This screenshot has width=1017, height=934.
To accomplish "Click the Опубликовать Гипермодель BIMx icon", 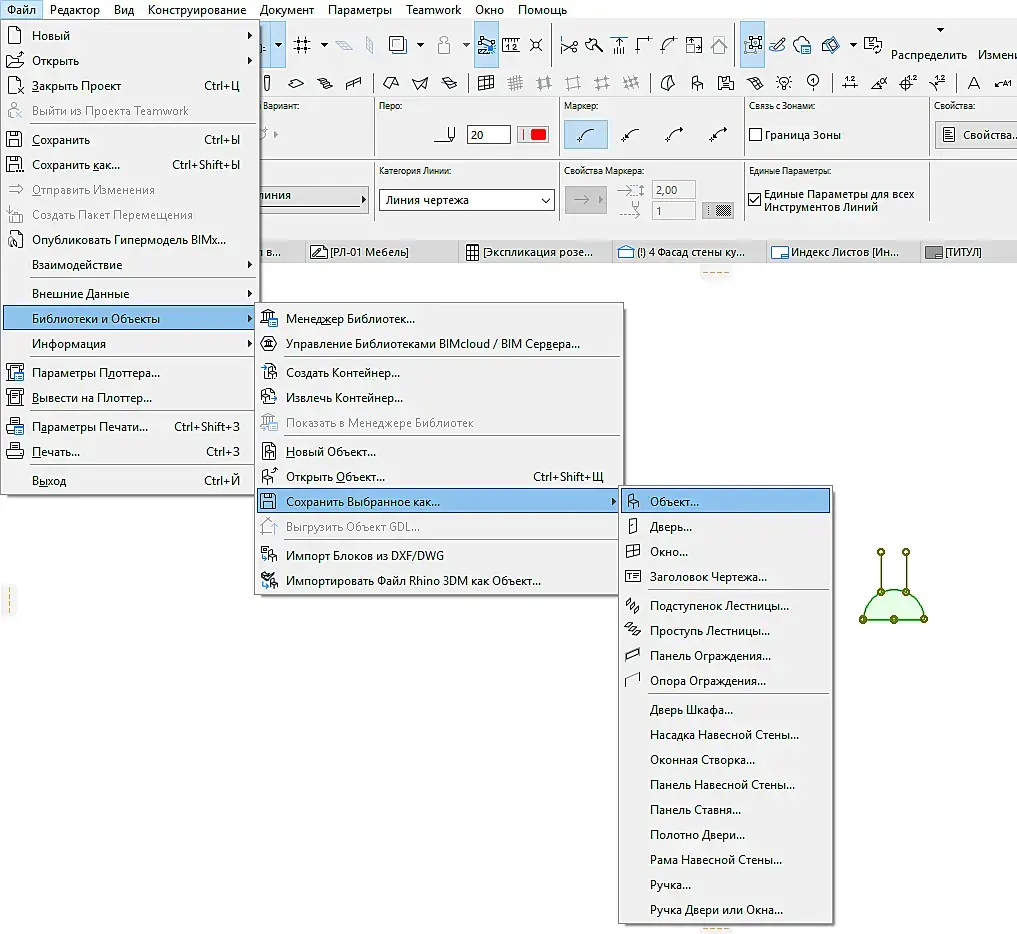I will click(x=14, y=239).
